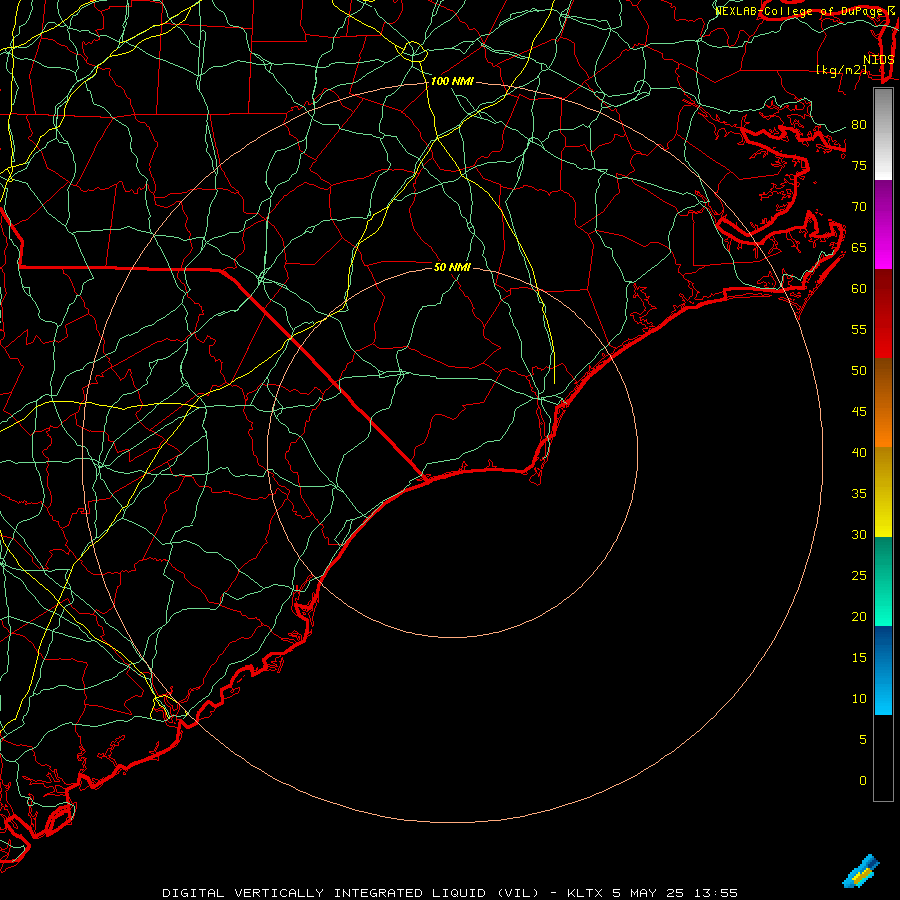Click the scale value 45
900x900 pixels.
click(859, 412)
